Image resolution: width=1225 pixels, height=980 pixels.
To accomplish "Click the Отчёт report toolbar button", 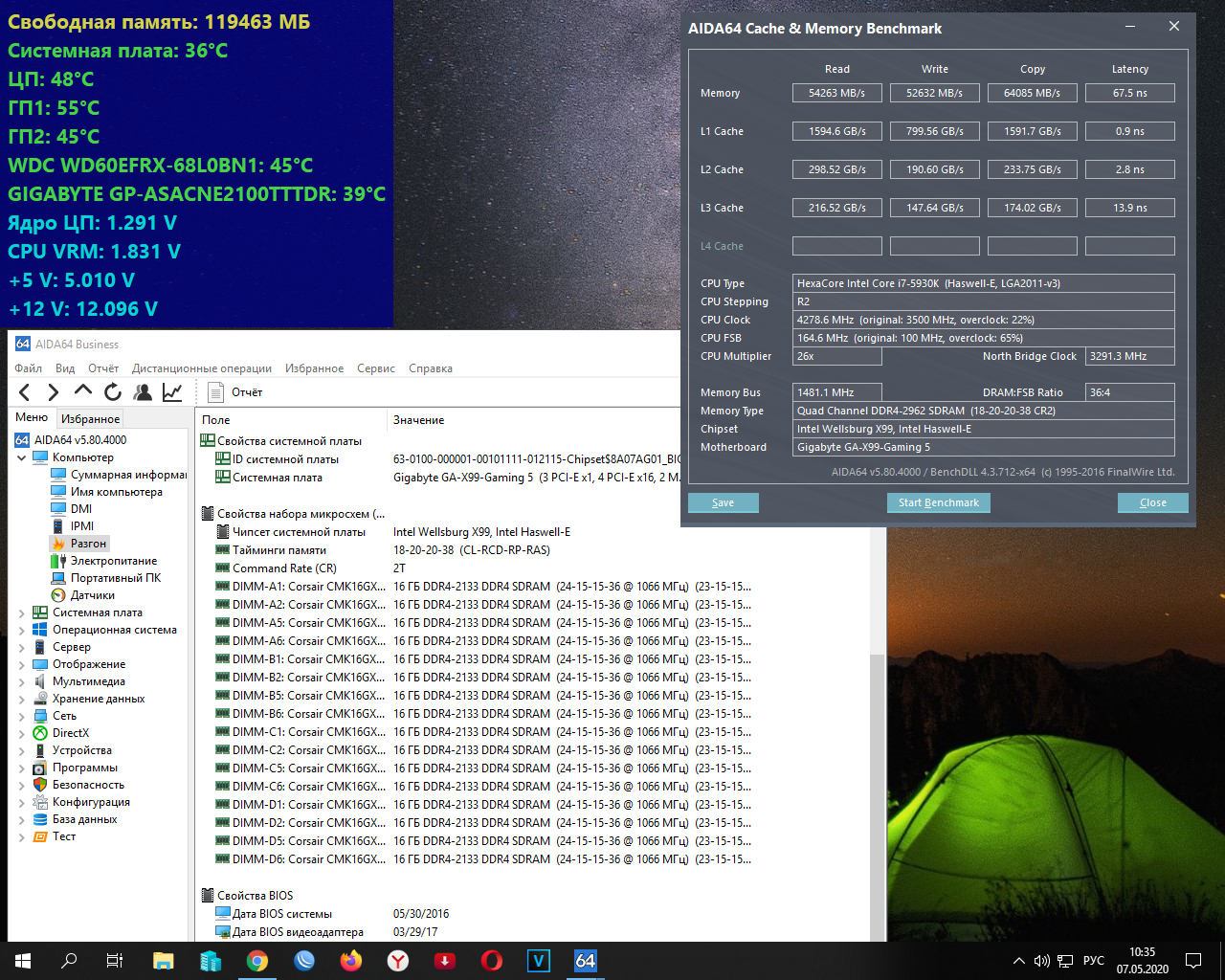I will [235, 392].
